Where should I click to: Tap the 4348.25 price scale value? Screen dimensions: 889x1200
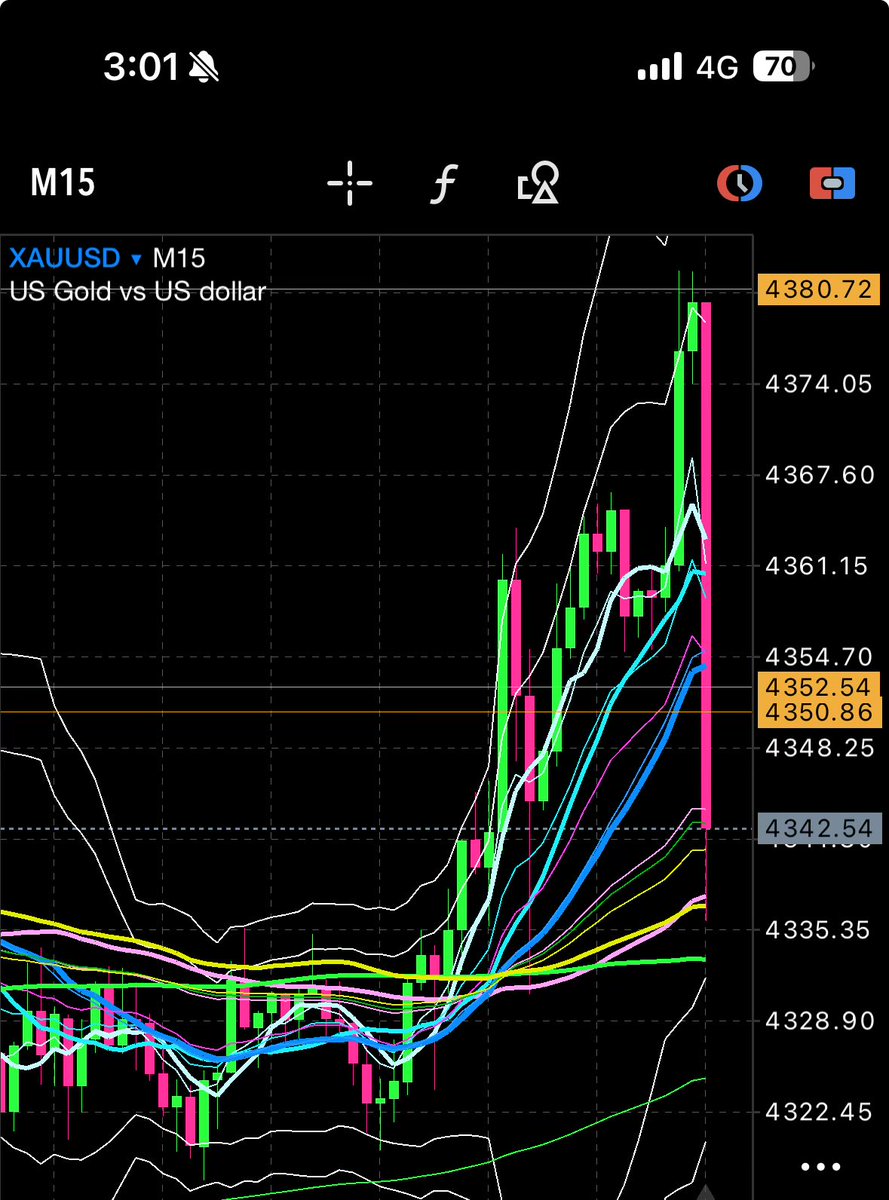point(819,748)
